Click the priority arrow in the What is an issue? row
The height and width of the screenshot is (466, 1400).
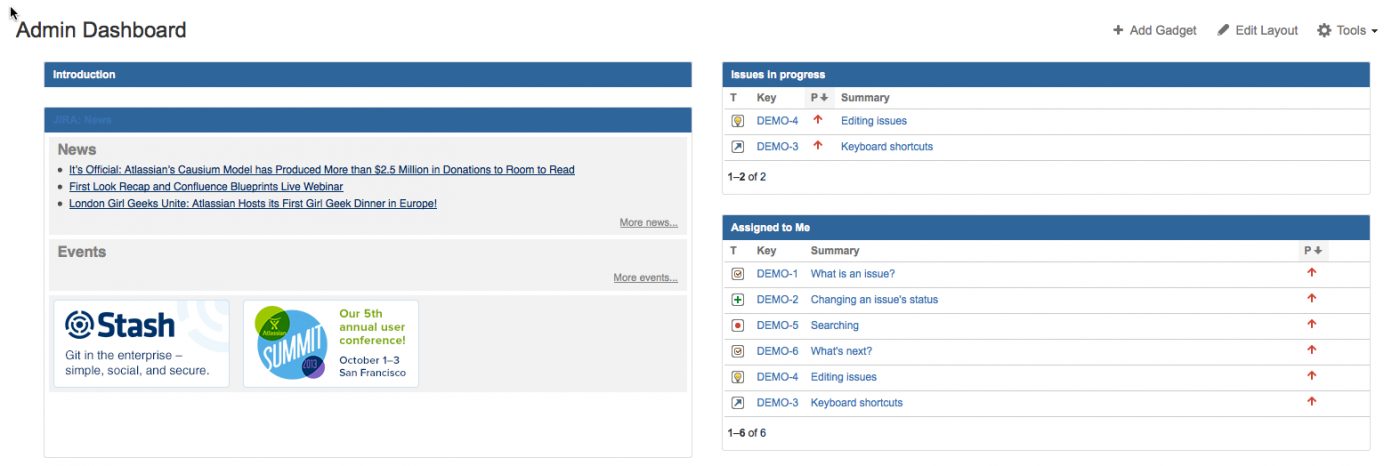tap(1312, 273)
